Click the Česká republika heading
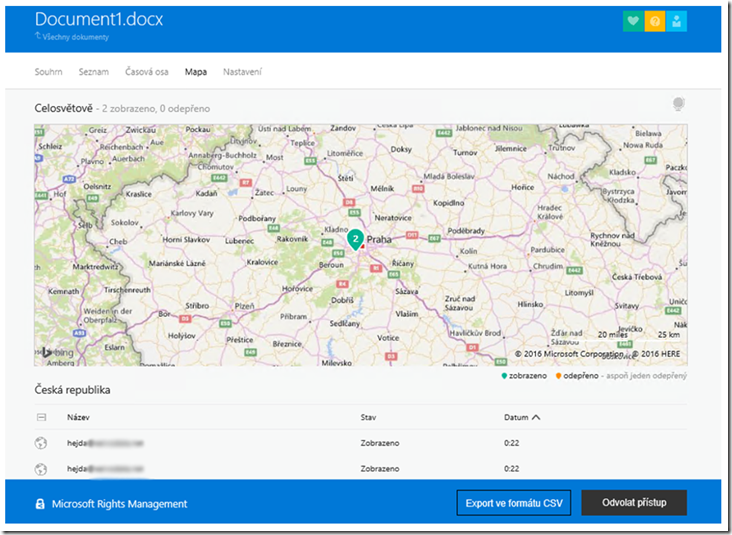The width and height of the screenshot is (732, 535). 72,390
